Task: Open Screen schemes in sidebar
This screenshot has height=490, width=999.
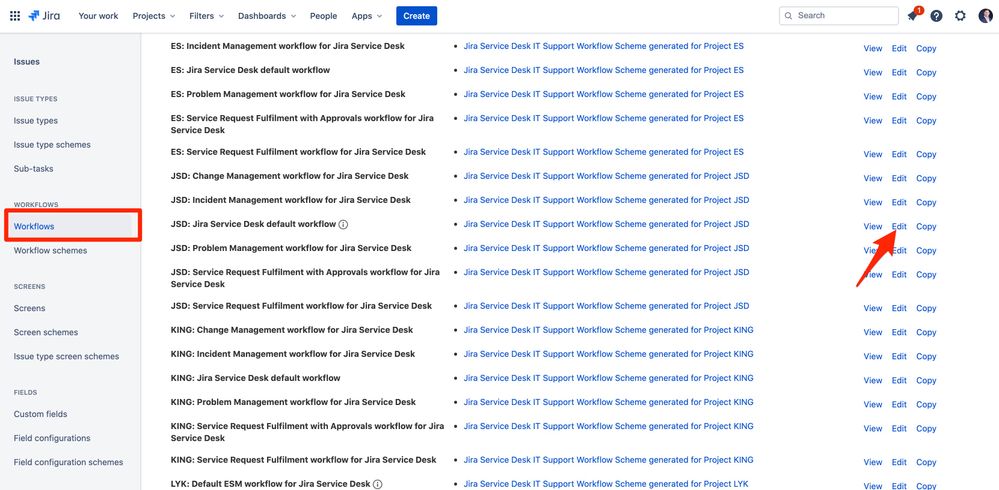Action: point(46,332)
